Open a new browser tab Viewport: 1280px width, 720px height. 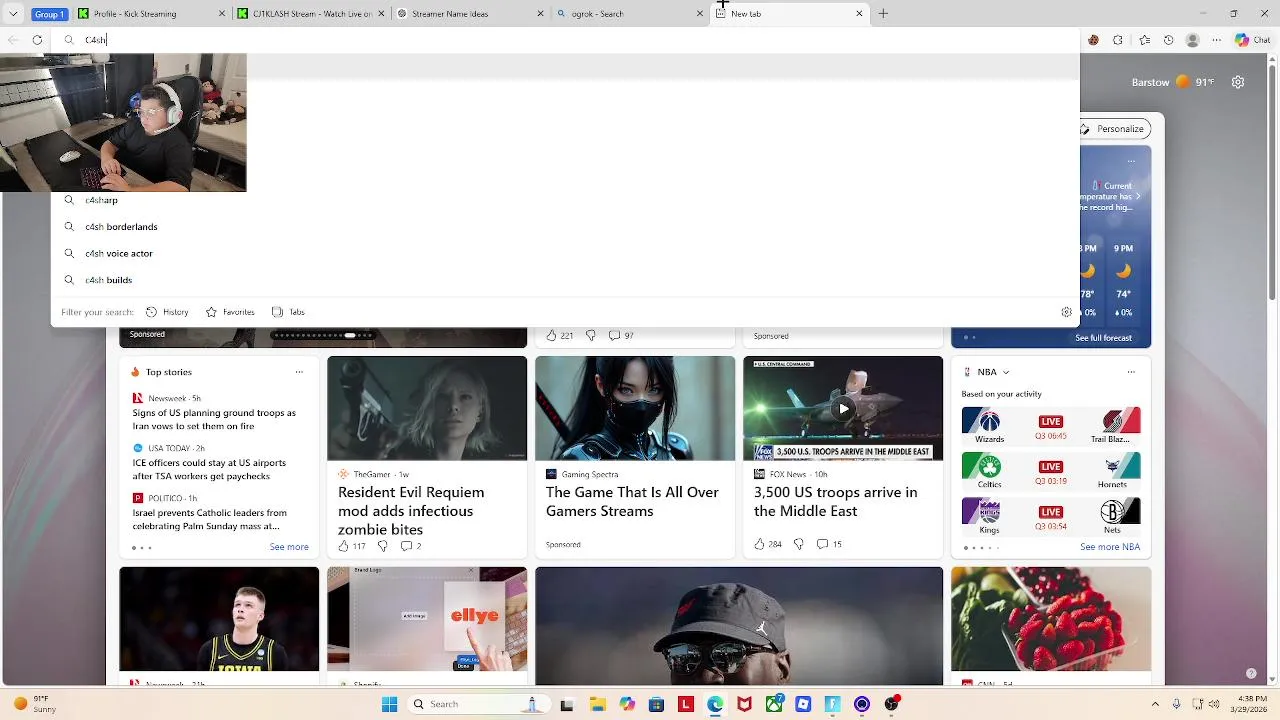tap(883, 14)
